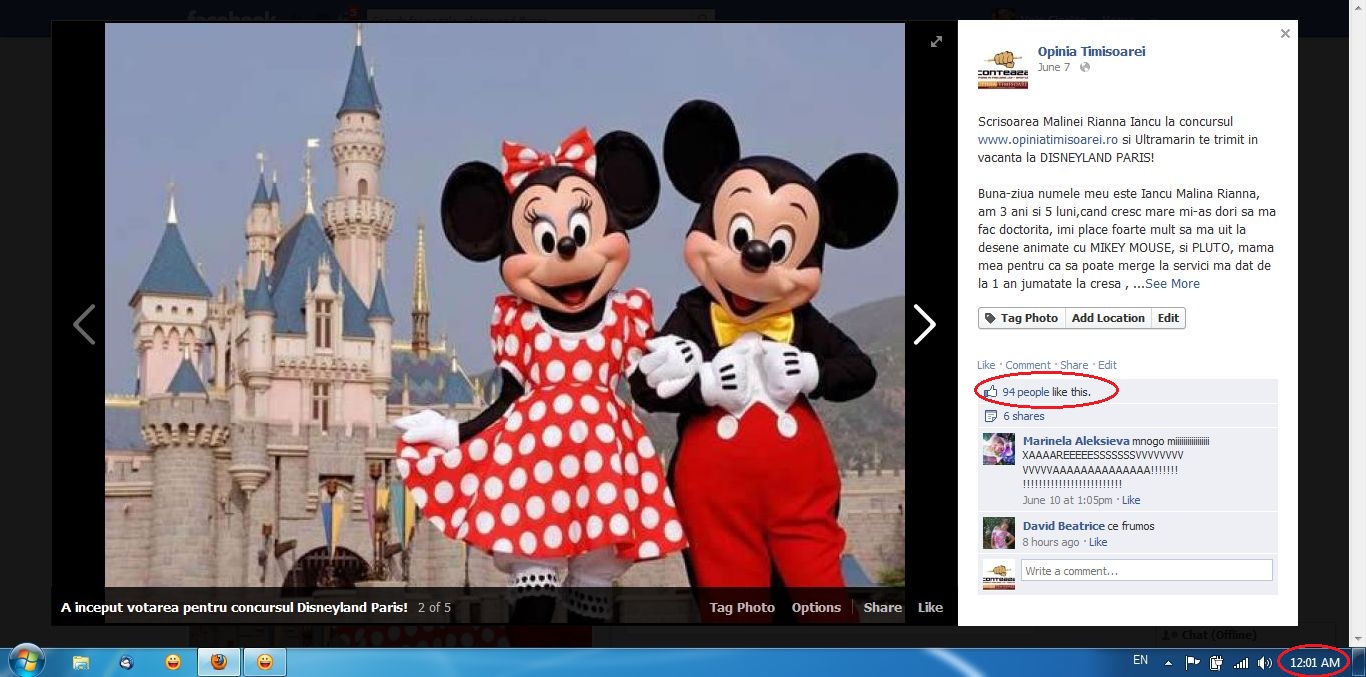Open Marinela Aleksieva's profile picture
This screenshot has width=1366, height=677.
[999, 449]
